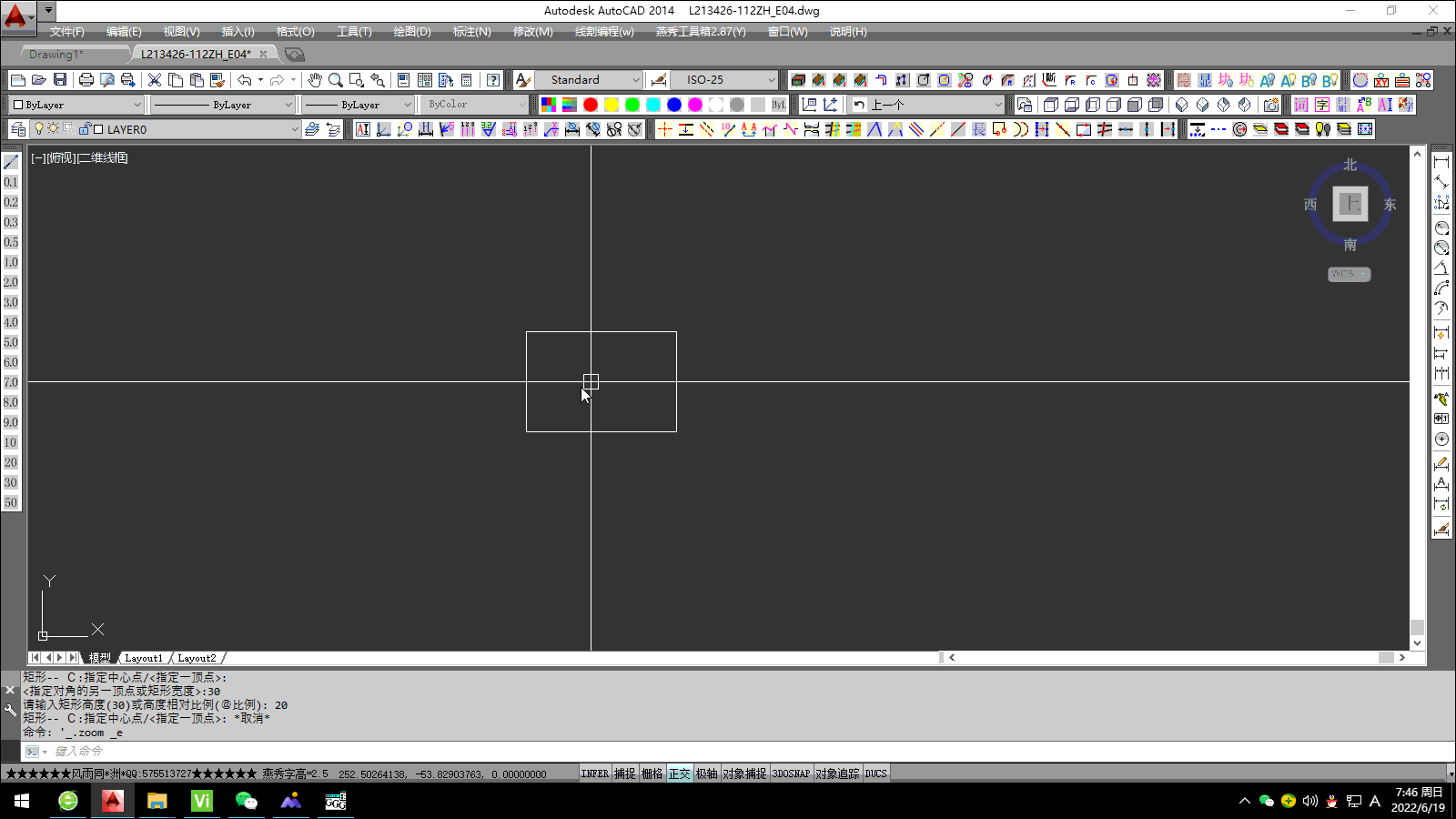Toggle 正交 ortho mode
The height and width of the screenshot is (819, 1456).
680,773
